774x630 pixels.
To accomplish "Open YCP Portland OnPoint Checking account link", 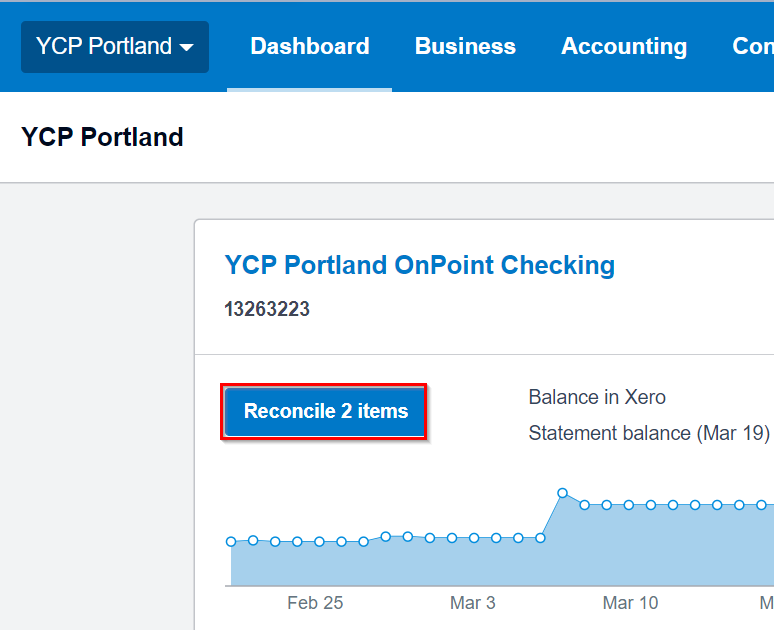I will [x=420, y=265].
